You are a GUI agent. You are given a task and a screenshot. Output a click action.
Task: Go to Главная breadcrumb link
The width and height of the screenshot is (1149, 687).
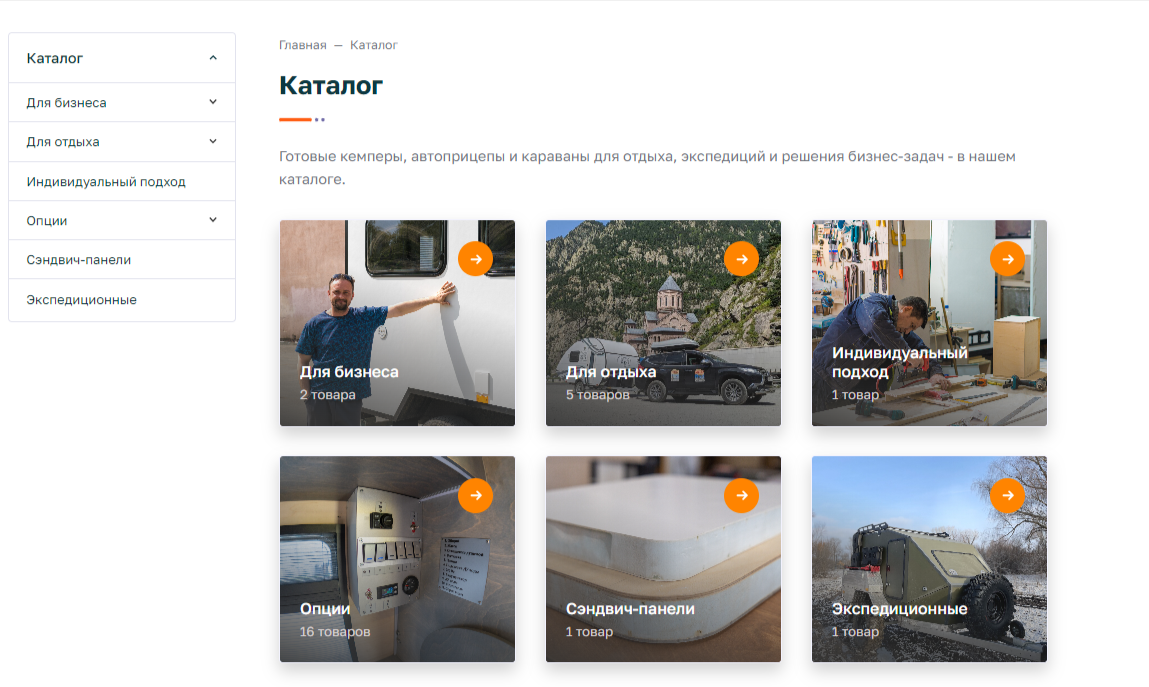click(303, 45)
